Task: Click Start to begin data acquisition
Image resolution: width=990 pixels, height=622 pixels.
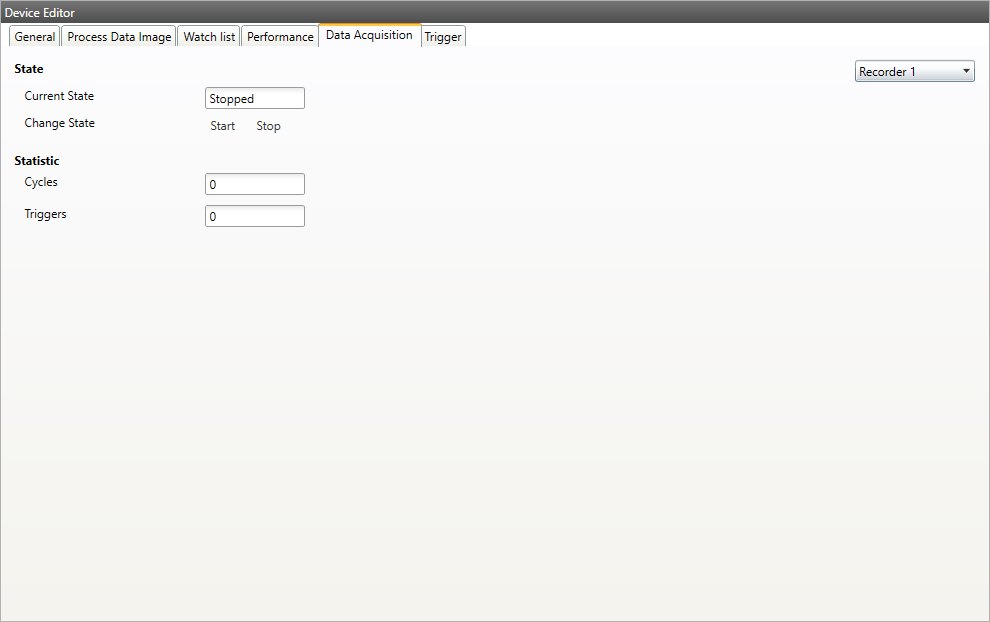Action: pos(222,126)
